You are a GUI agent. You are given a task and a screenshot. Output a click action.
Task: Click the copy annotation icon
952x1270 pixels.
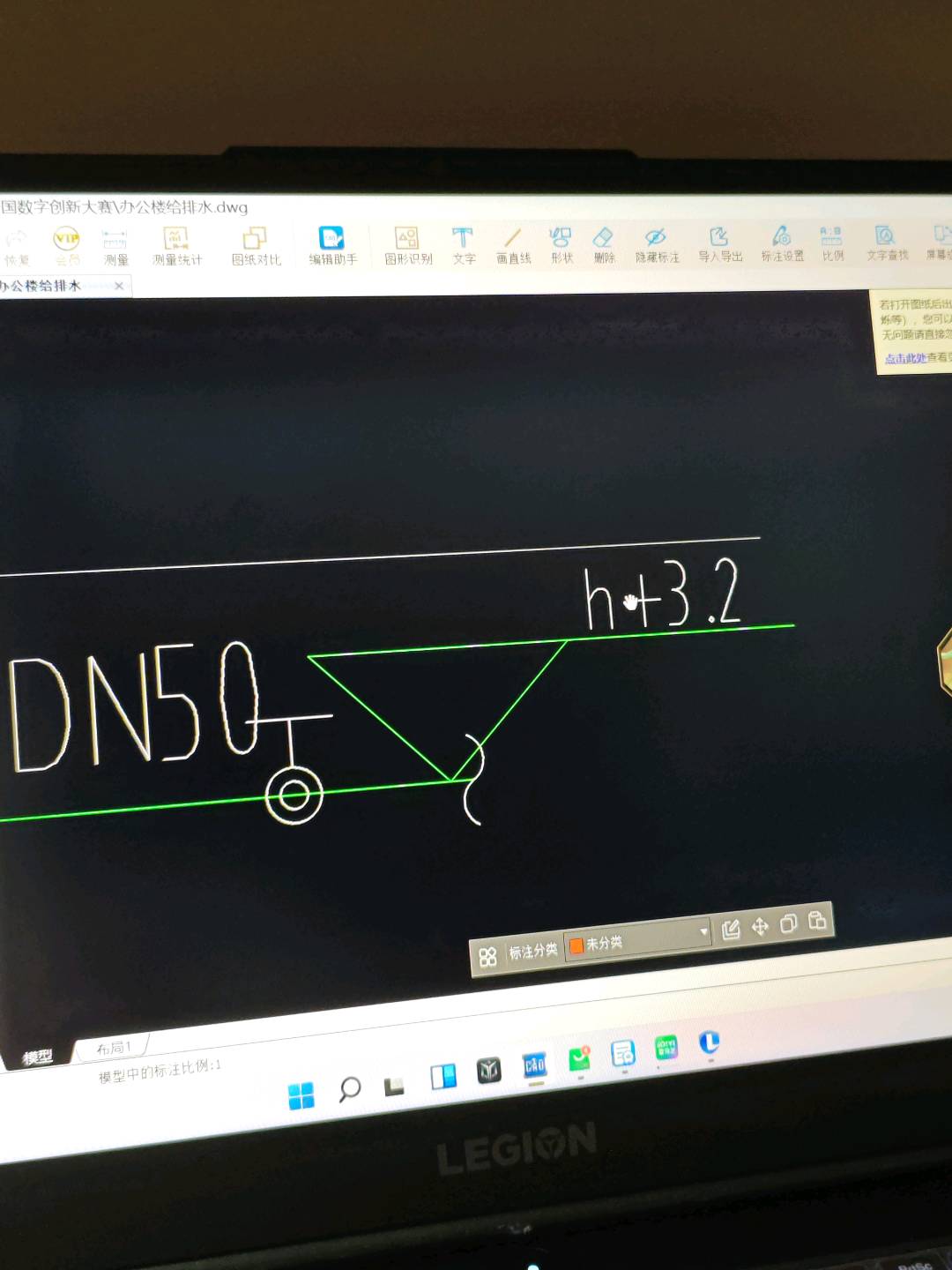point(789,923)
